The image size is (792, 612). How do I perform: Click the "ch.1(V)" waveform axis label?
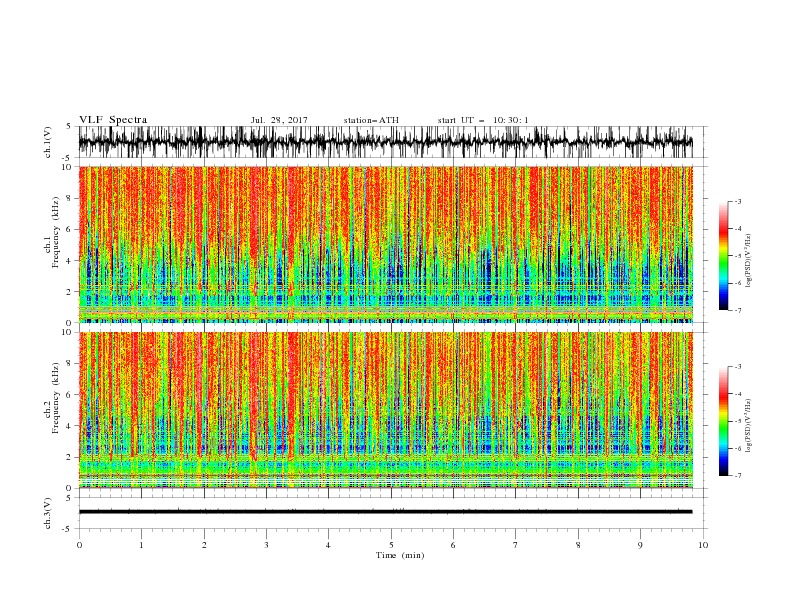point(48,142)
